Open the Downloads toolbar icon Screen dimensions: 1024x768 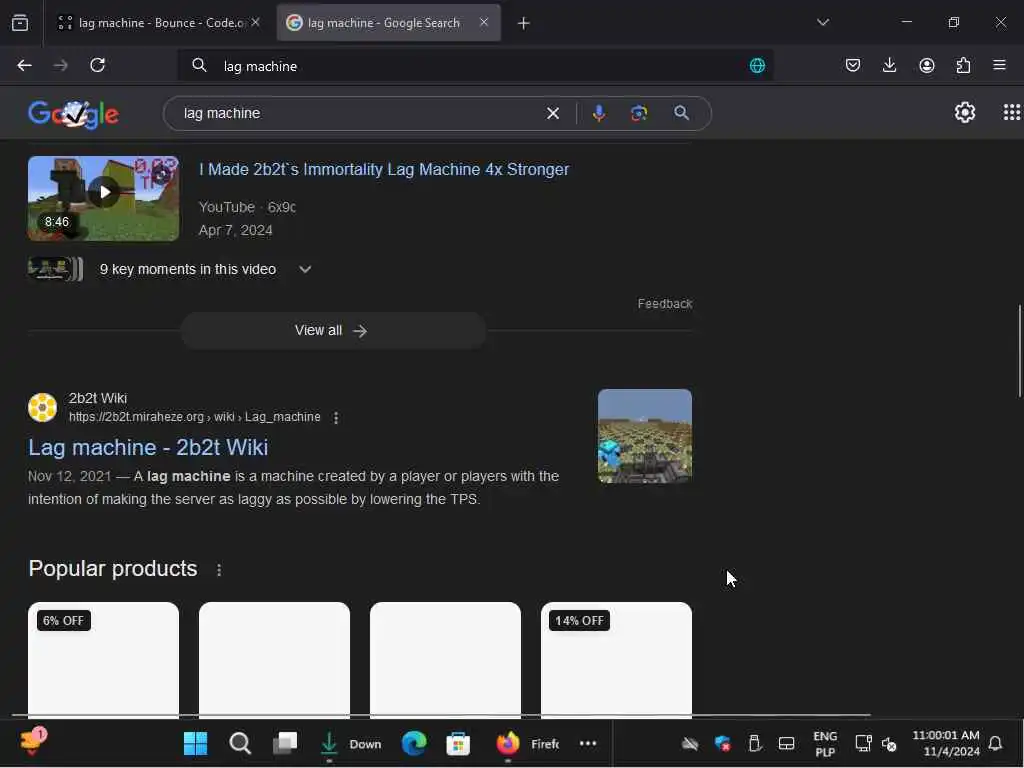coord(889,65)
